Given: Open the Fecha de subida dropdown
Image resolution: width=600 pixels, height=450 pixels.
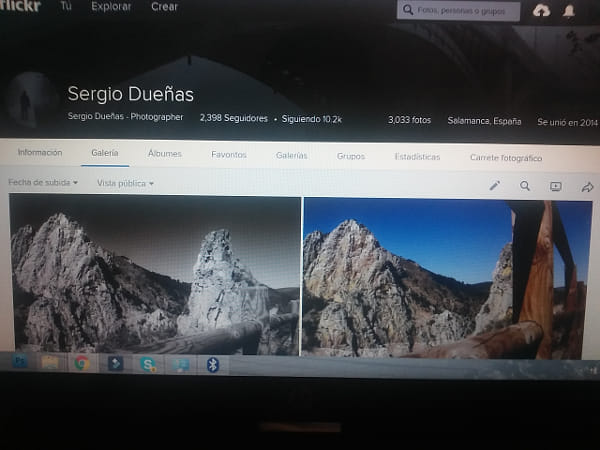Looking at the screenshot, I should (43, 182).
